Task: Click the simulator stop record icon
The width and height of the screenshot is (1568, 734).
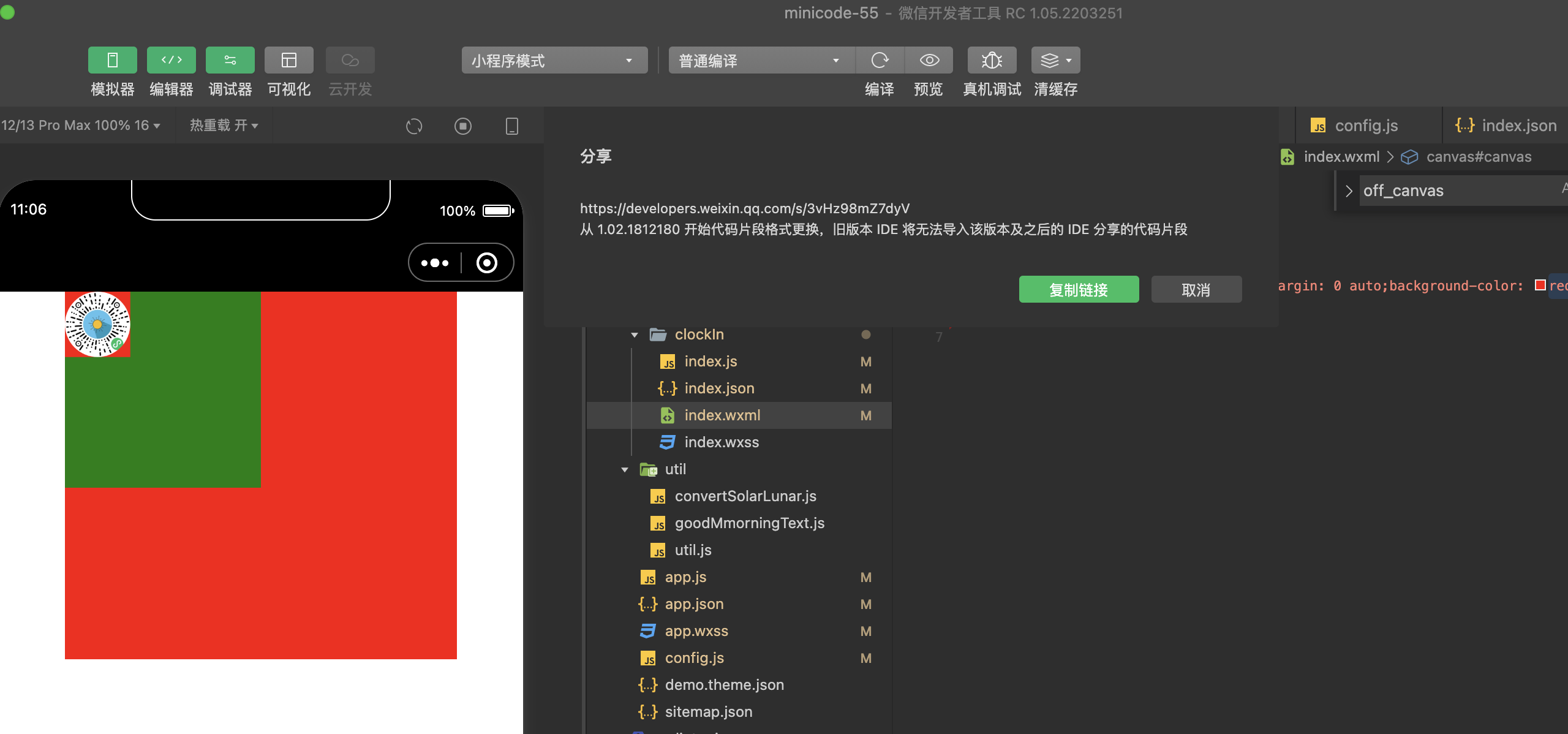Action: (x=463, y=126)
